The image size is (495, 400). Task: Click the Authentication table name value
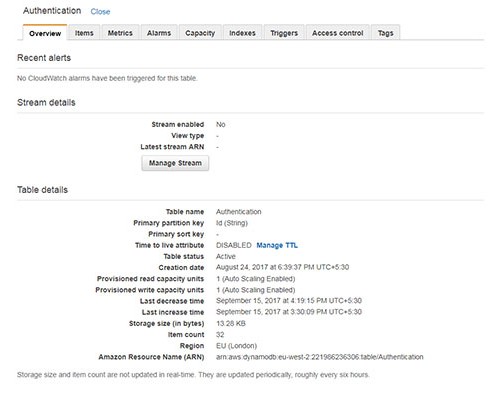(239, 212)
